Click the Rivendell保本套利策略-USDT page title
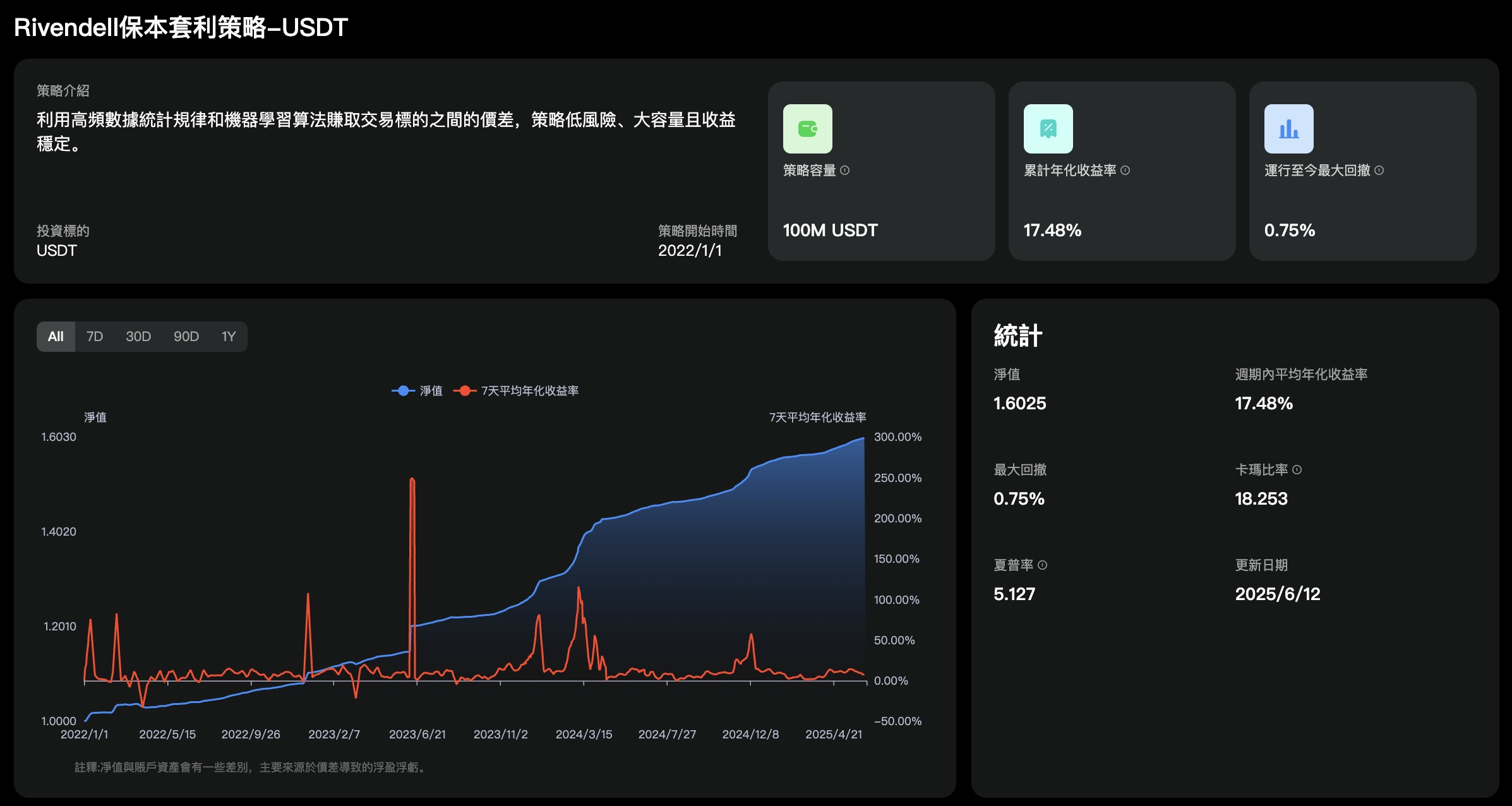 tap(181, 28)
